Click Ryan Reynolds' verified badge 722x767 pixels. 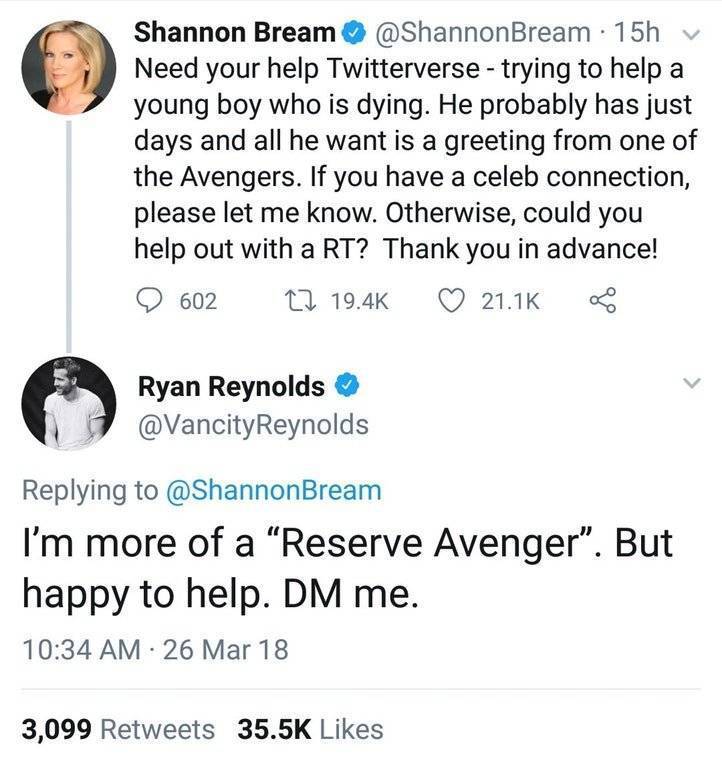click(x=346, y=386)
